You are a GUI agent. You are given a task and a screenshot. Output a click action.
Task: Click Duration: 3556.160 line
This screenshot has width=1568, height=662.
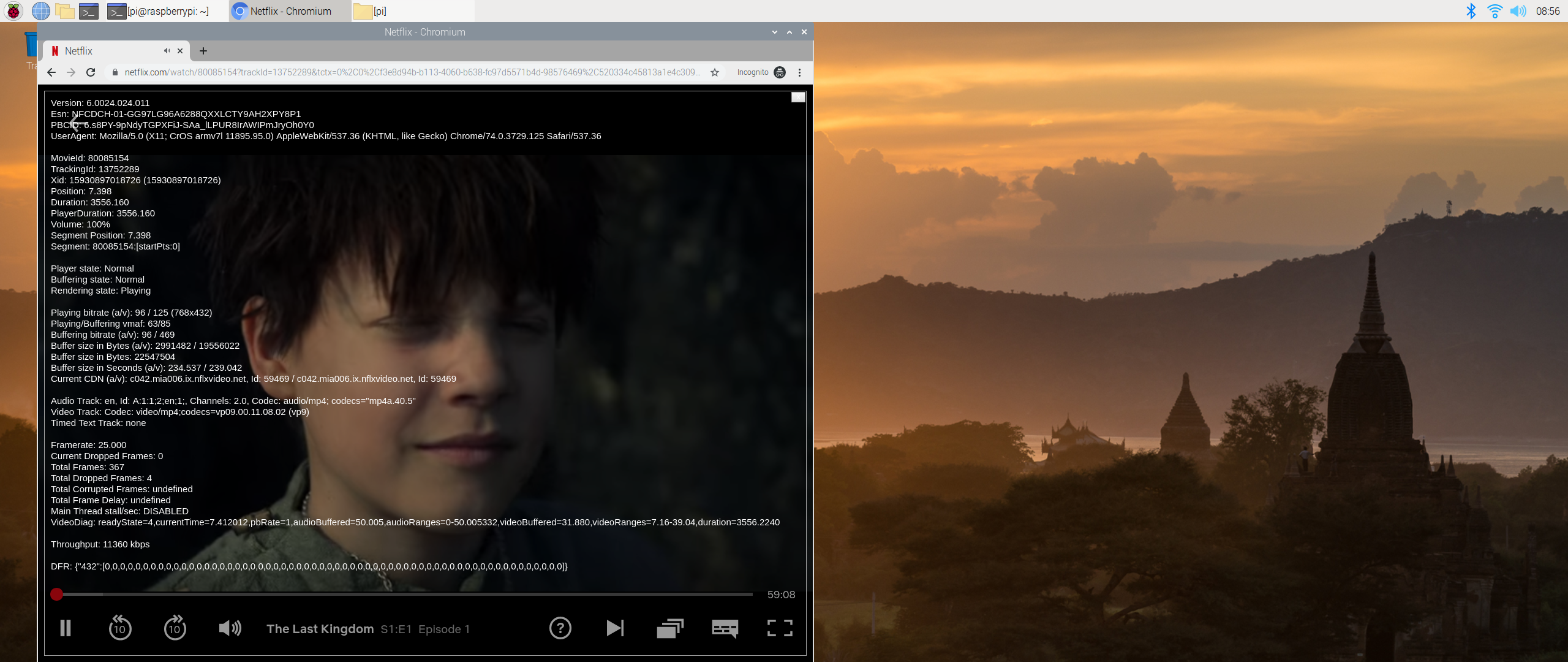click(x=89, y=202)
